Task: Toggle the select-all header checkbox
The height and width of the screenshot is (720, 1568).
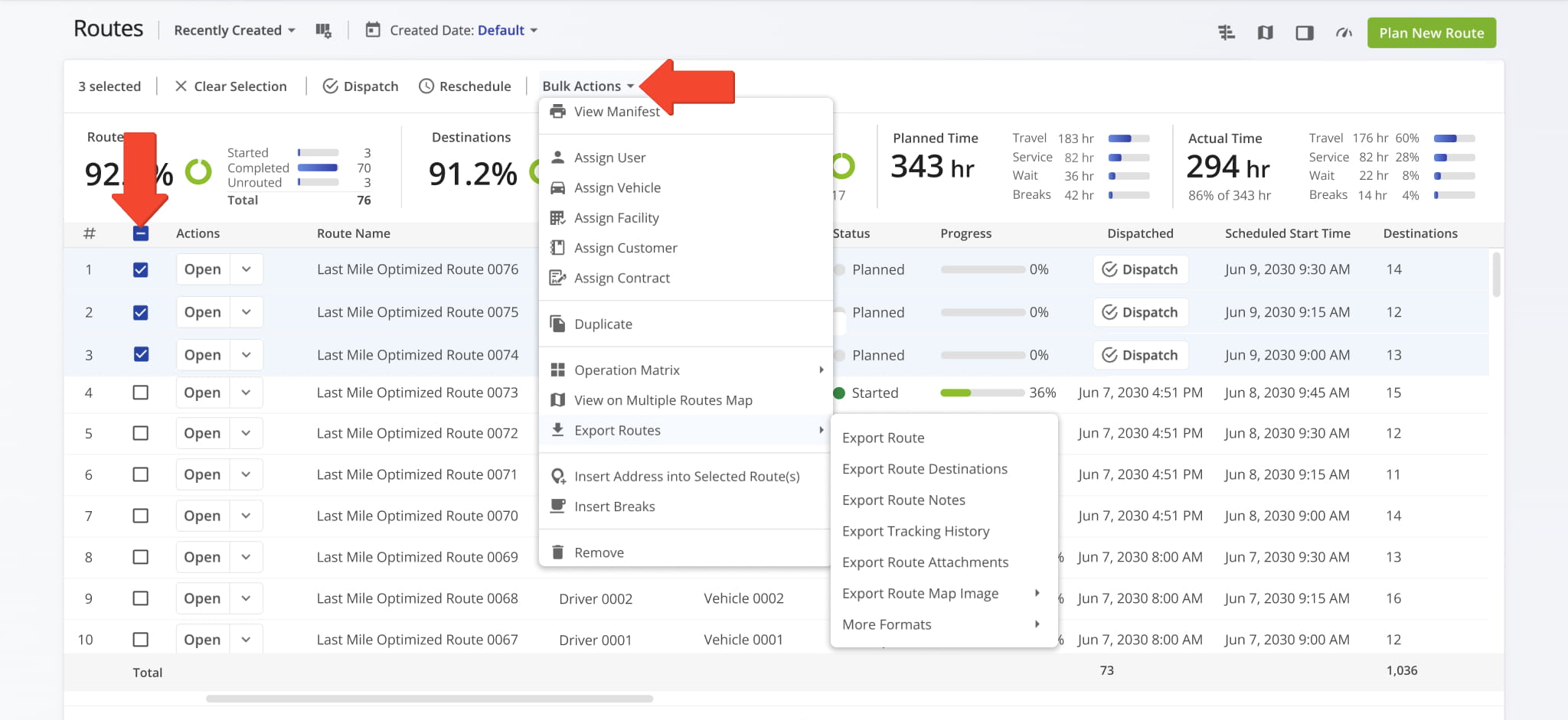Action: 140,234
